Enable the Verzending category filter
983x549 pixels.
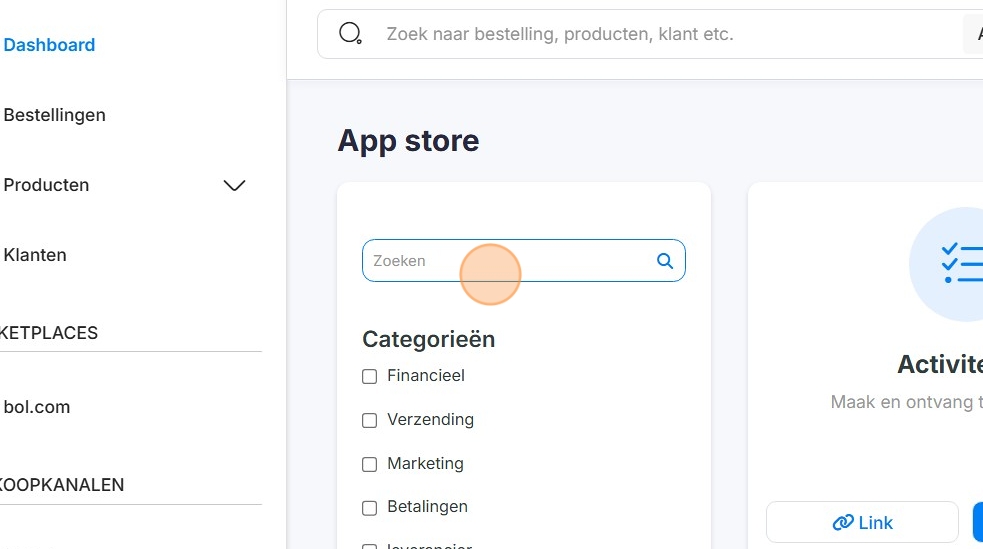369,421
